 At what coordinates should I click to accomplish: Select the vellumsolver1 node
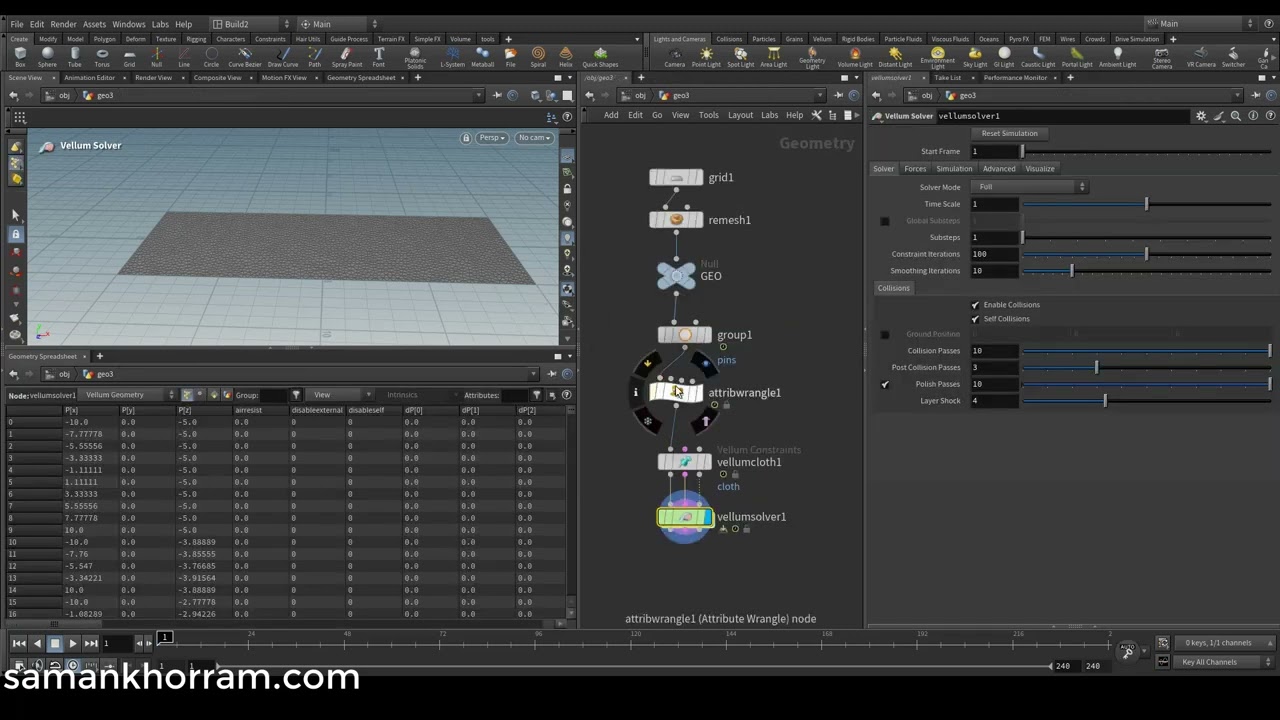(x=685, y=517)
